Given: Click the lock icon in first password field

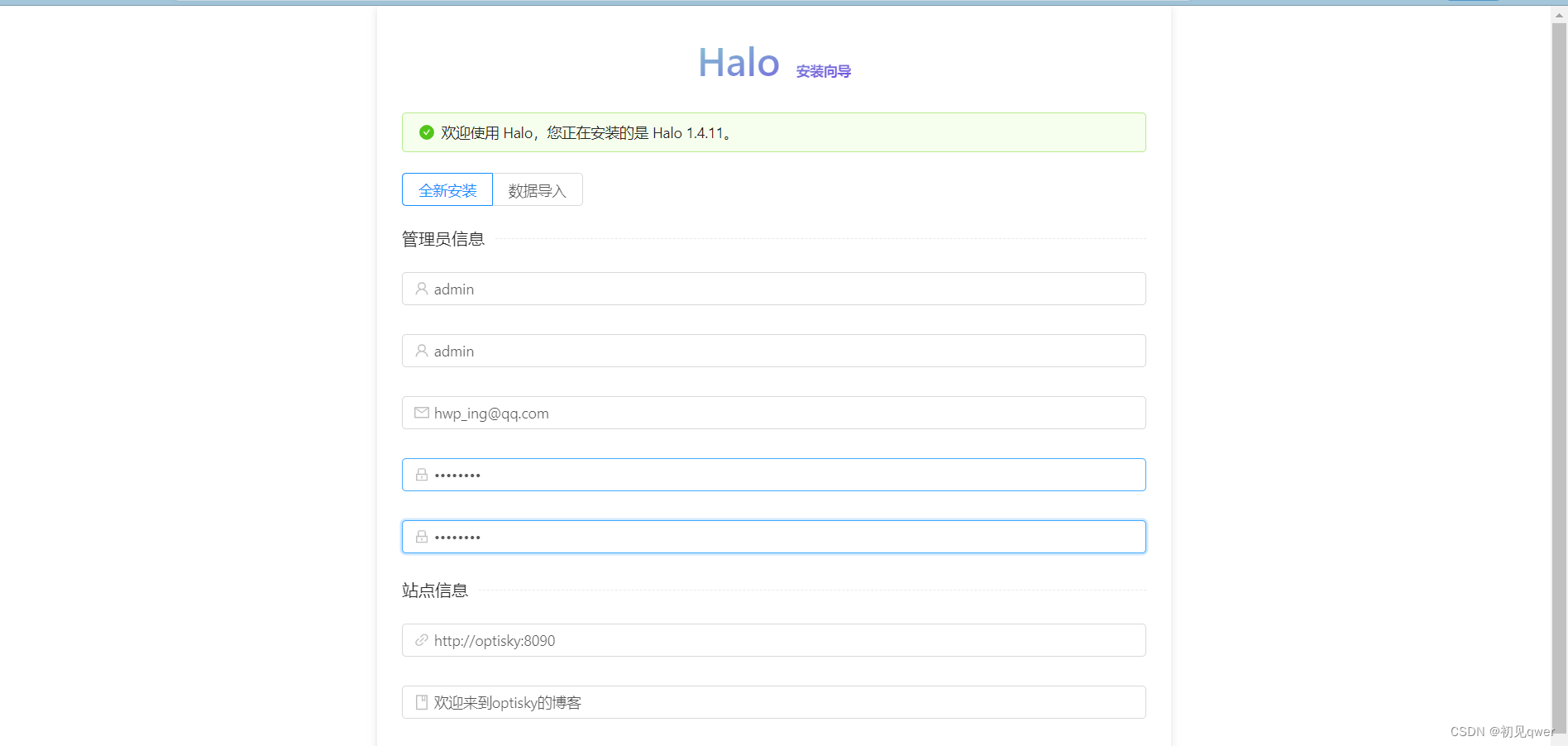Looking at the screenshot, I should pyautogui.click(x=422, y=475).
